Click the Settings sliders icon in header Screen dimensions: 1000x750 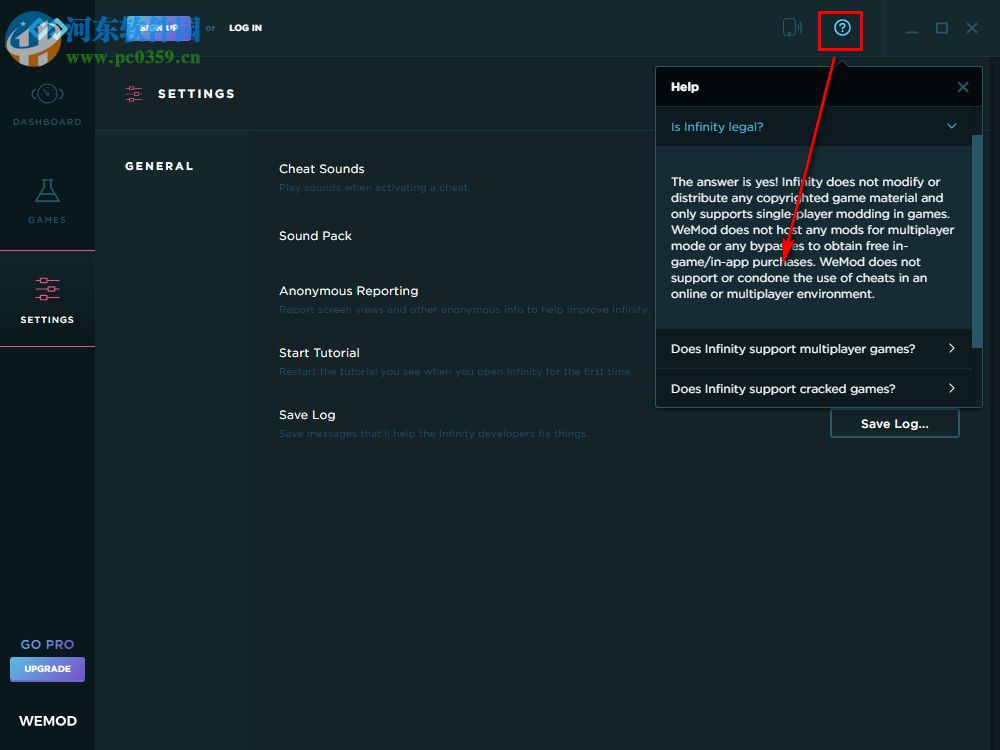[134, 94]
